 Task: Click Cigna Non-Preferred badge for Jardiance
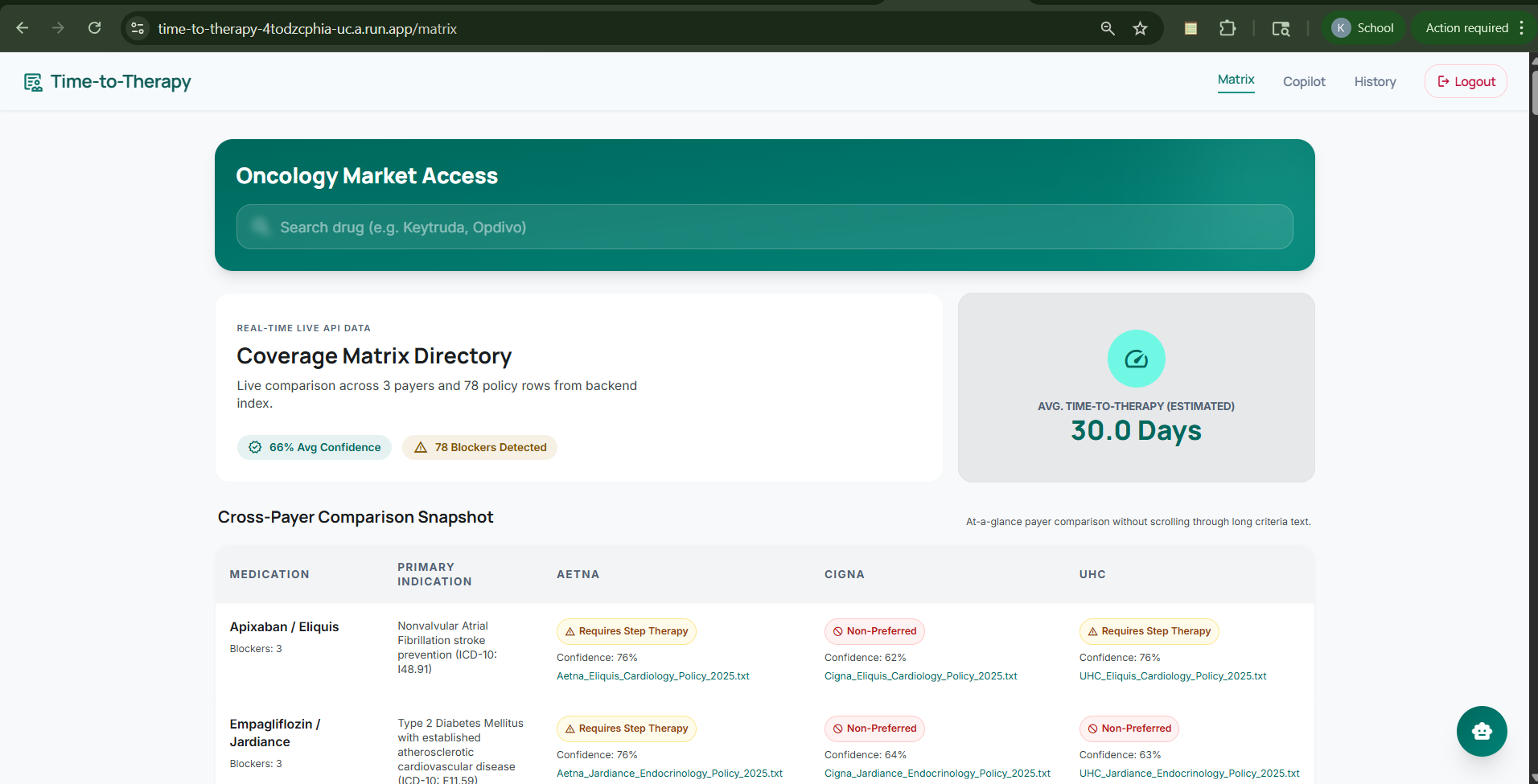pyautogui.click(x=874, y=729)
